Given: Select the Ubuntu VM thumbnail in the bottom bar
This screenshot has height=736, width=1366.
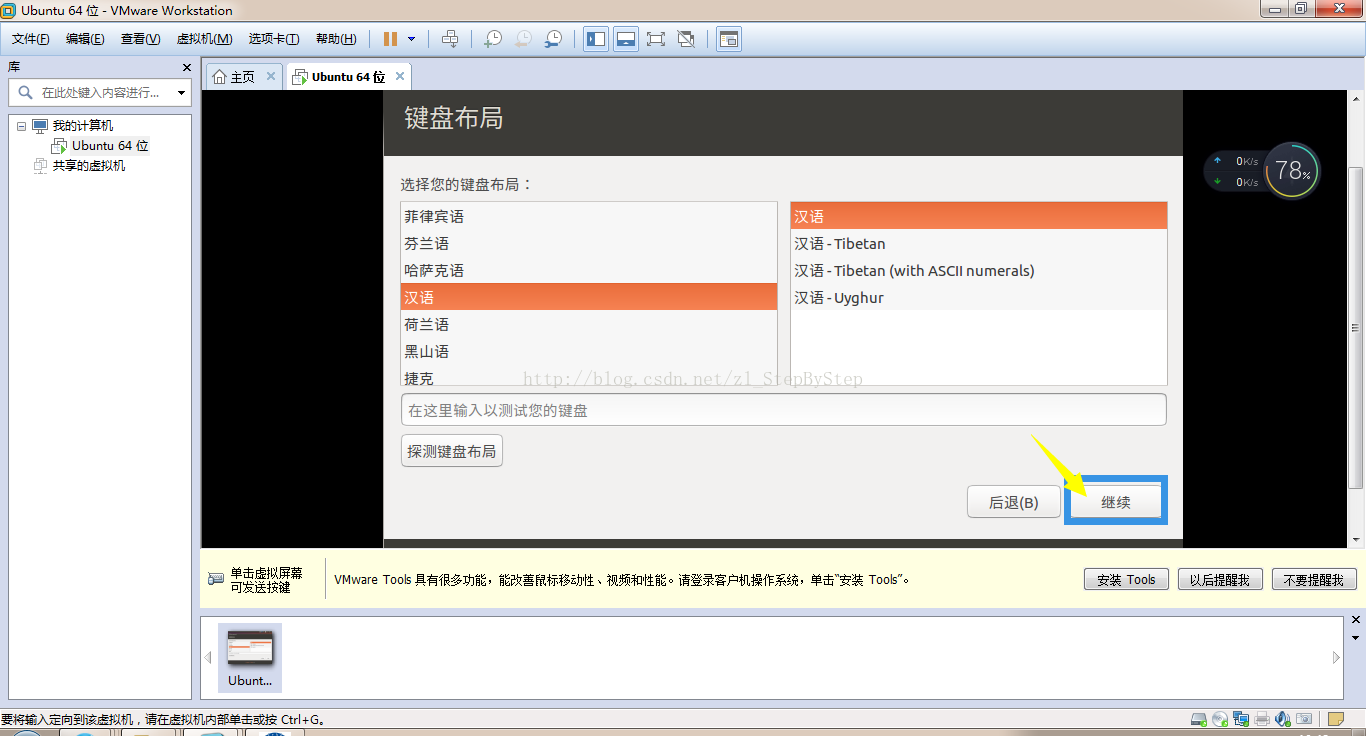Looking at the screenshot, I should [x=250, y=658].
